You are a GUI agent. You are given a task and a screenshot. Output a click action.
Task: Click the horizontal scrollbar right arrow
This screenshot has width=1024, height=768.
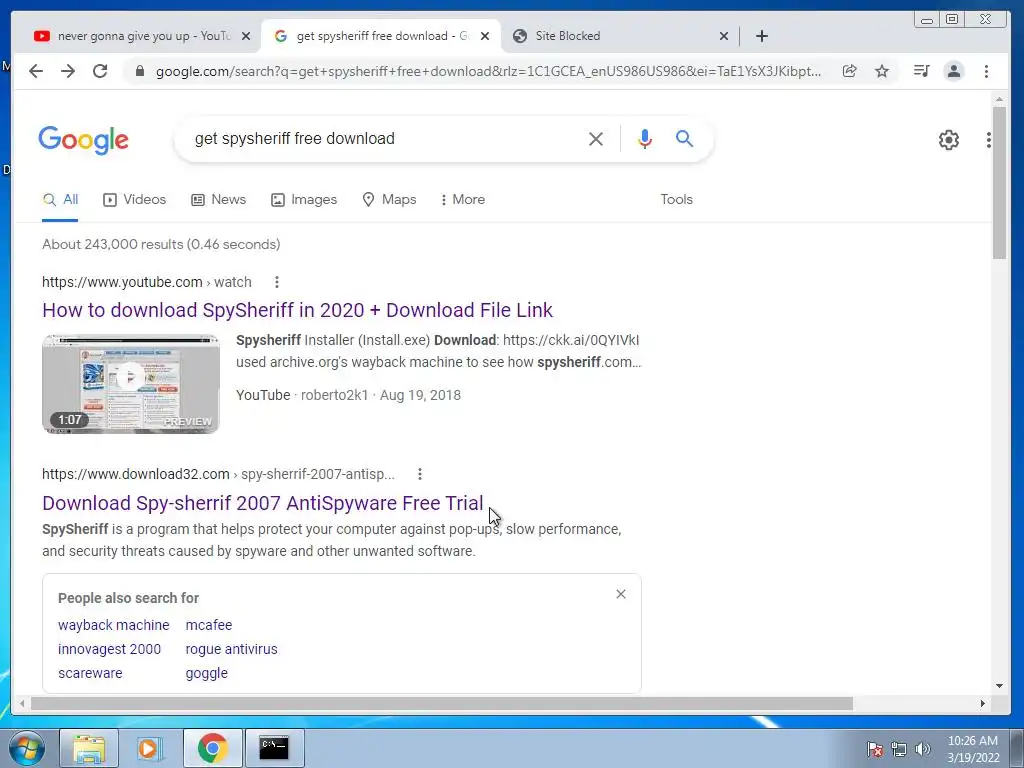[982, 703]
